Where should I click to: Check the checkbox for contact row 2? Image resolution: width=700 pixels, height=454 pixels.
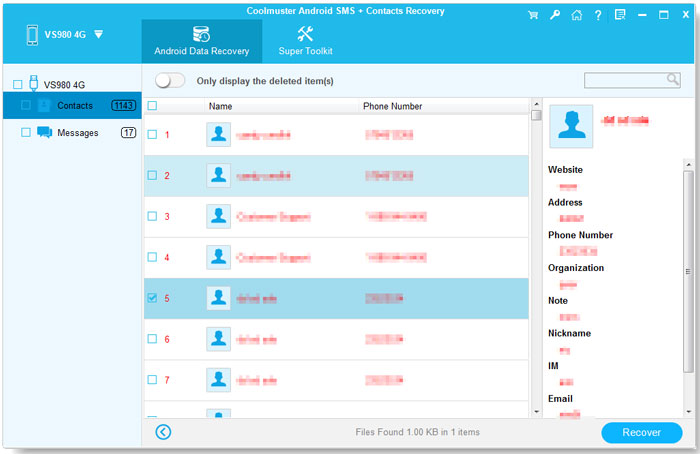[152, 175]
